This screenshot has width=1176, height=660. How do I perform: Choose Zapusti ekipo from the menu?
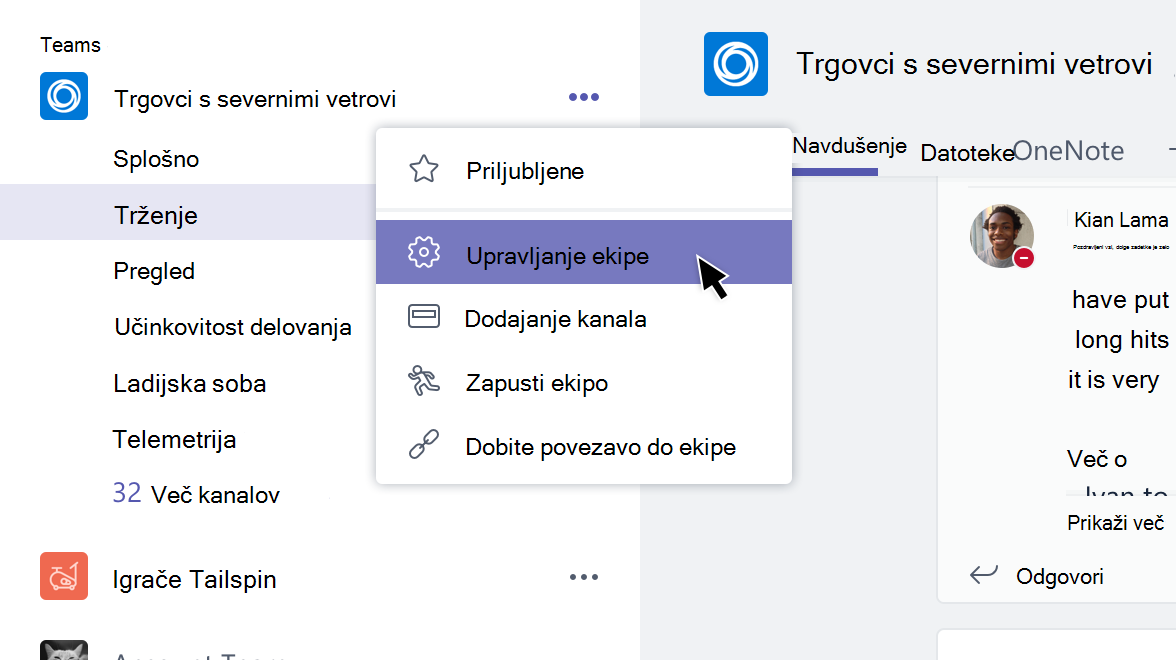pos(584,382)
